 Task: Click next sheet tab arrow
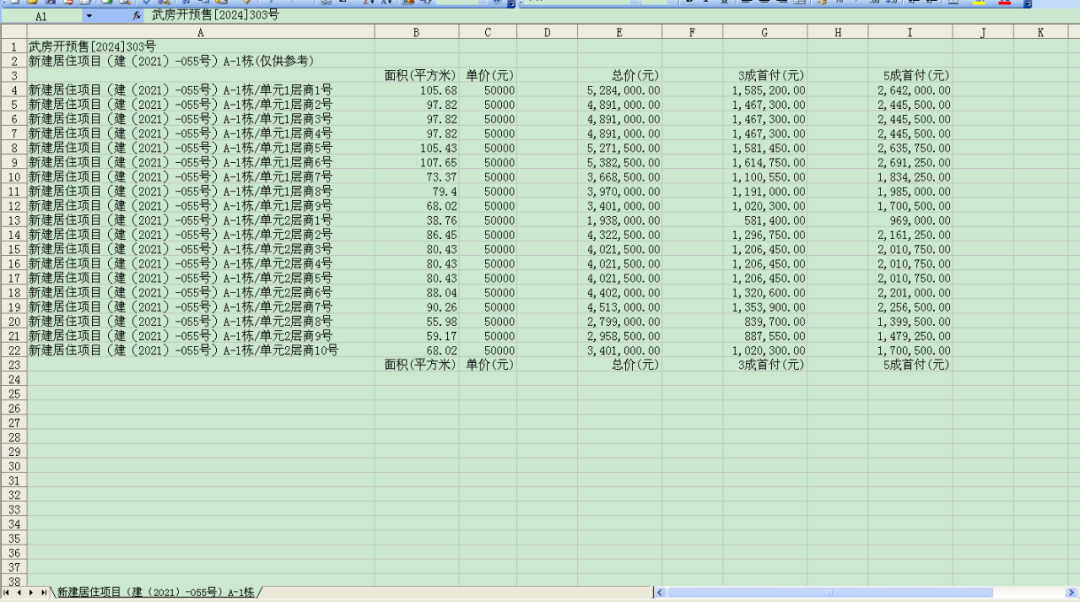pyautogui.click(x=31, y=592)
